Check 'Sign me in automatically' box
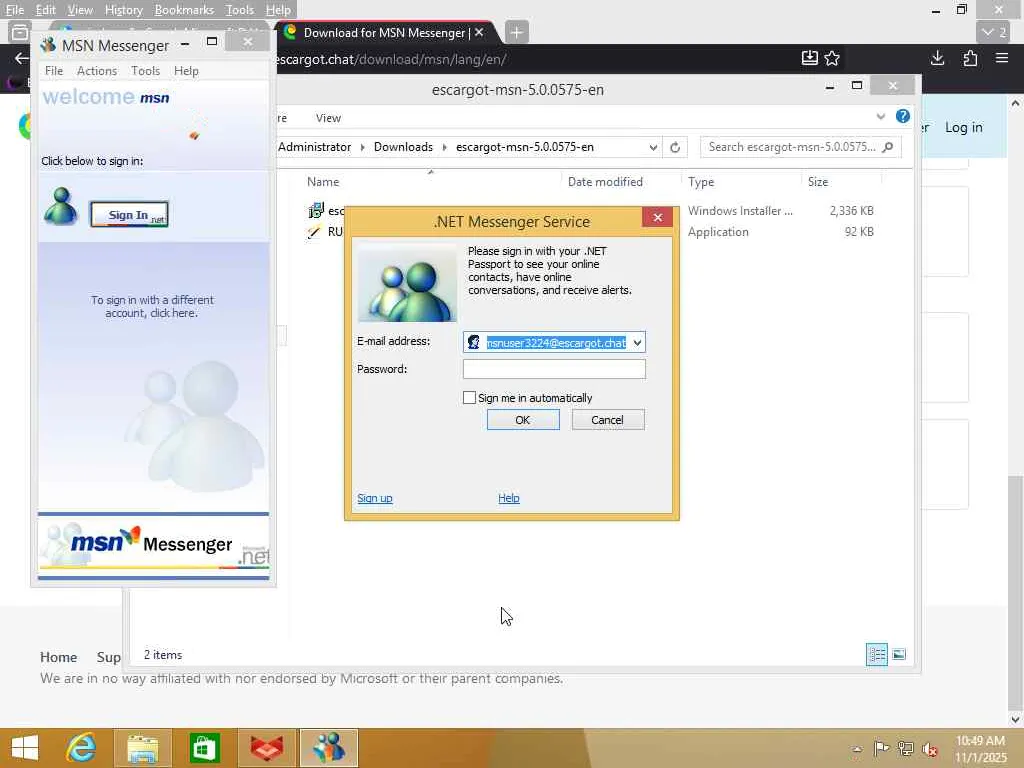Viewport: 1024px width, 768px height. click(469, 398)
